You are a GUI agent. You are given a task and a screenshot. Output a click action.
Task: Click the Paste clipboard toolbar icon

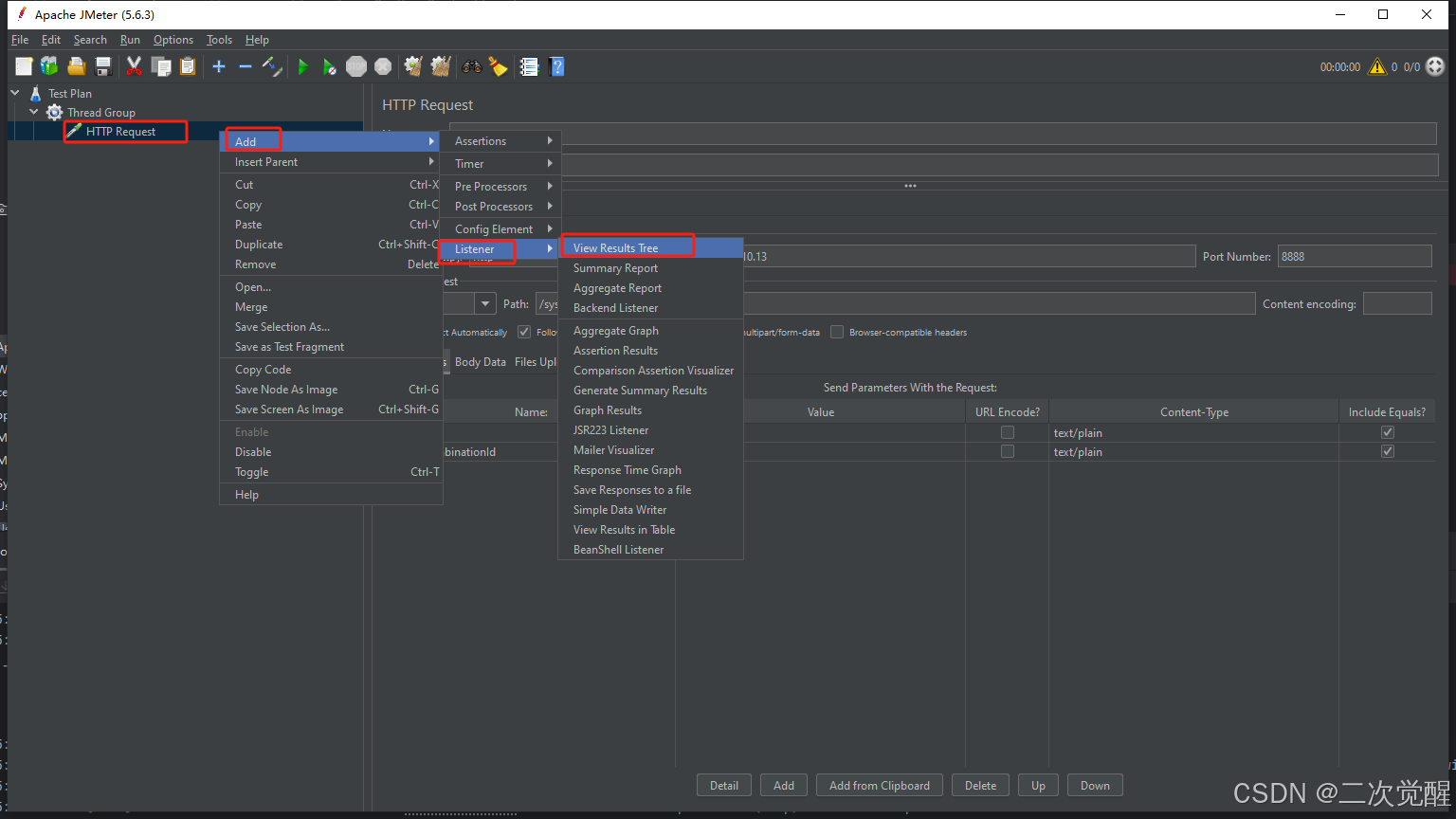[x=188, y=66]
